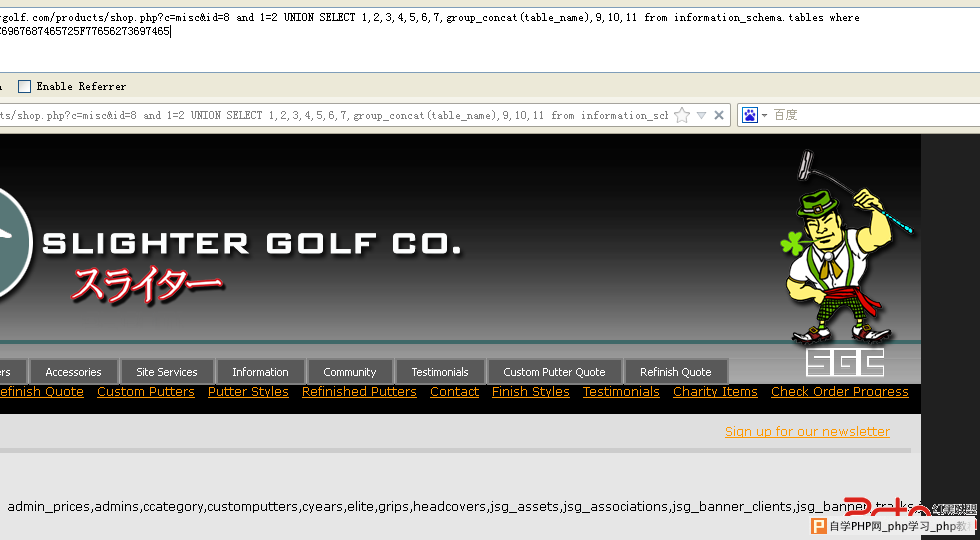The height and width of the screenshot is (540, 980).
Task: Click Sign up for our newsletter
Action: coord(807,432)
